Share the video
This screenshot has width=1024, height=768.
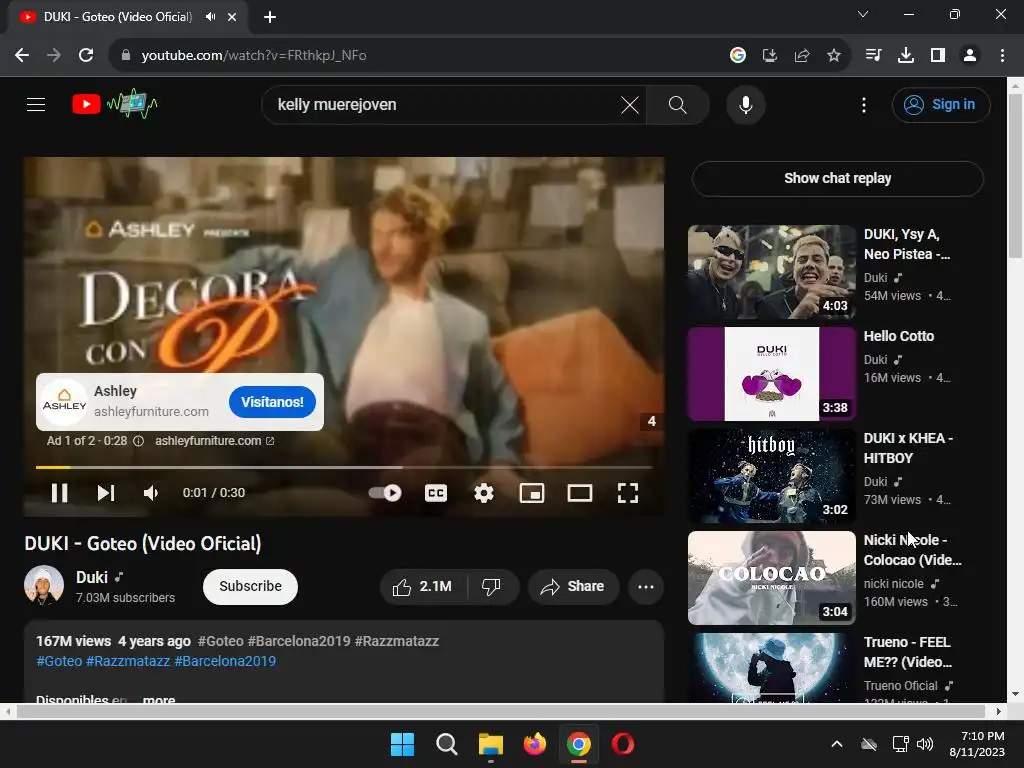pos(572,586)
